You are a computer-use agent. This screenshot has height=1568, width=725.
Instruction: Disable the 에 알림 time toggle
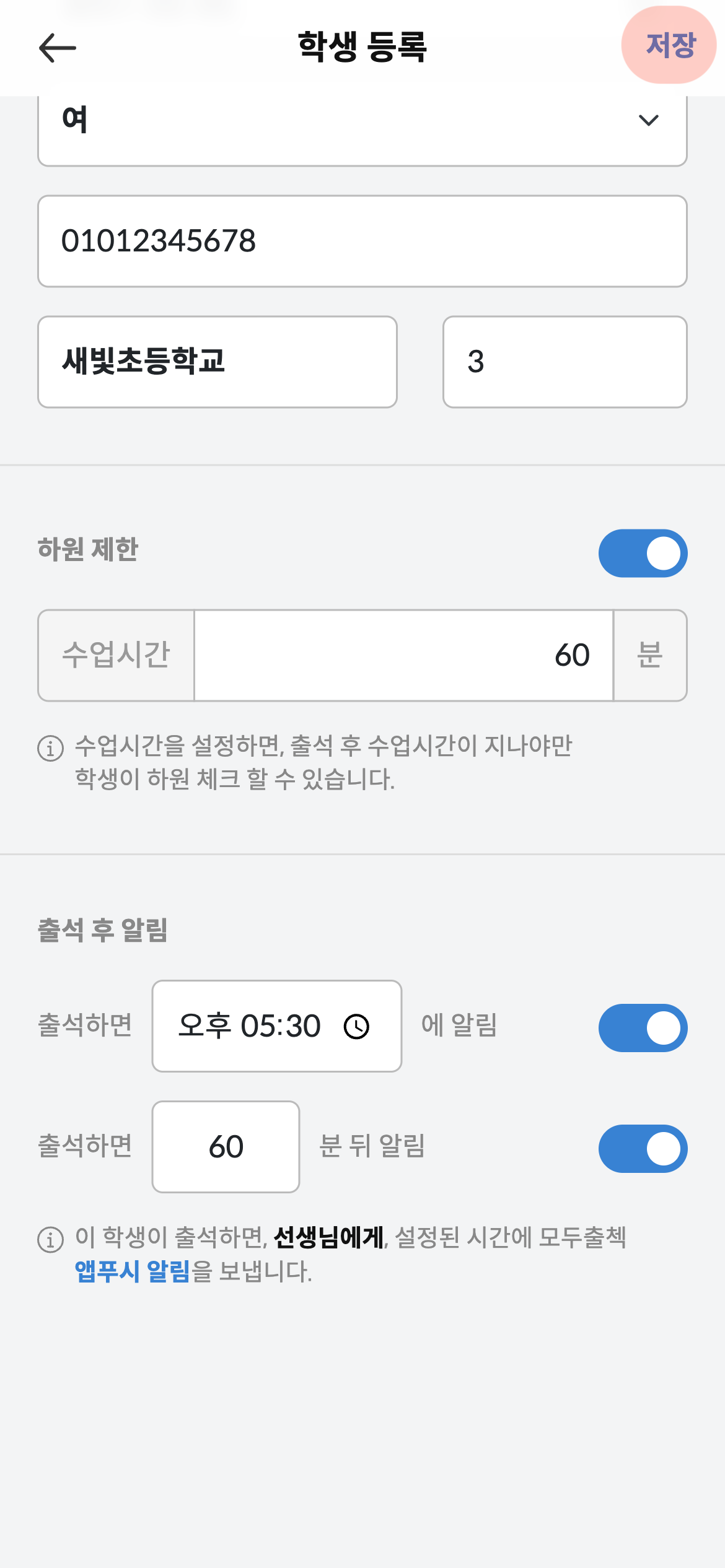coord(643,1027)
